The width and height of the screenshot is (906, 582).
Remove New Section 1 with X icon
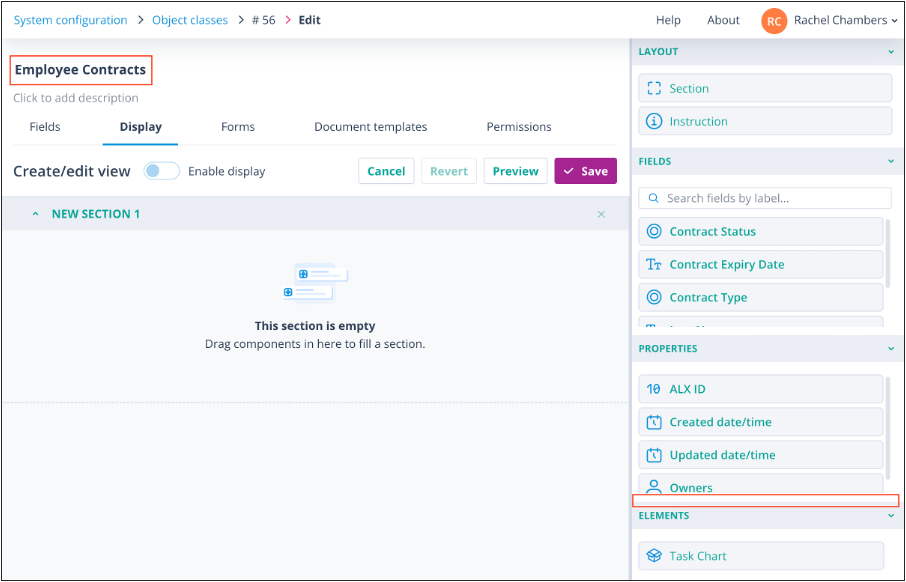(x=601, y=214)
